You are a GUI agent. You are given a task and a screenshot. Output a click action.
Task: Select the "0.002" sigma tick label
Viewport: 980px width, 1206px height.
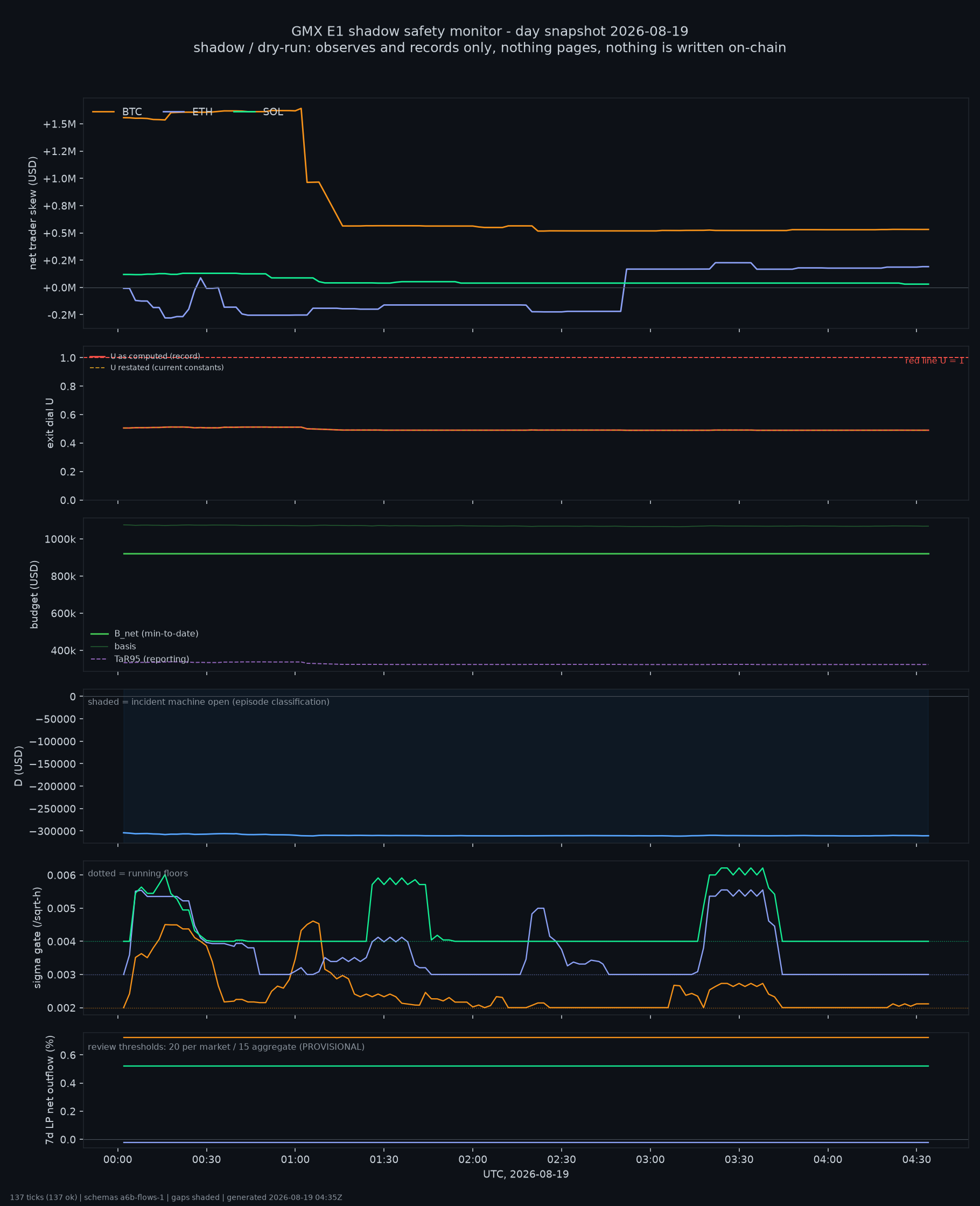(x=61, y=1008)
